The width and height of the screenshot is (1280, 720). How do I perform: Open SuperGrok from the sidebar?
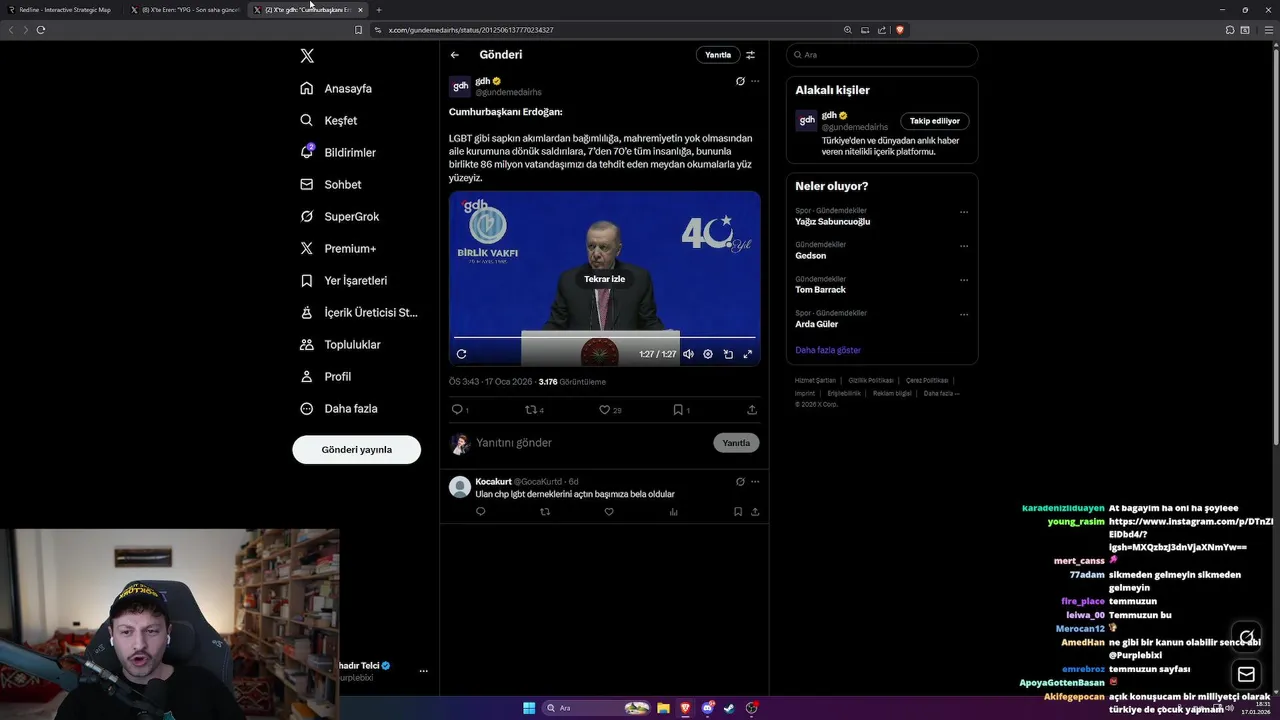click(x=339, y=216)
